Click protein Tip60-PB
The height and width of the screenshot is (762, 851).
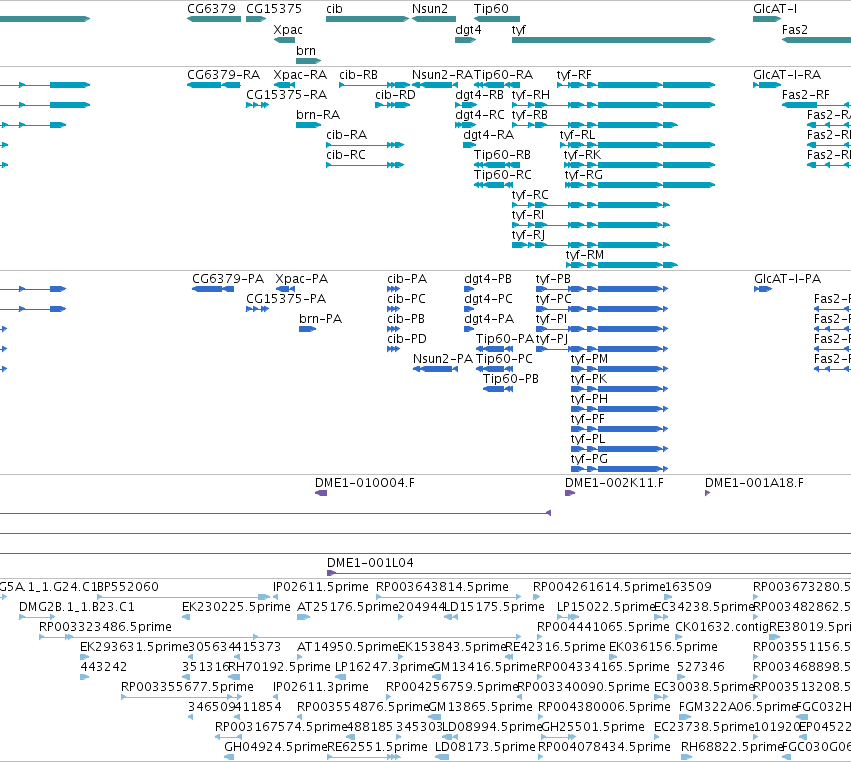coord(498,389)
